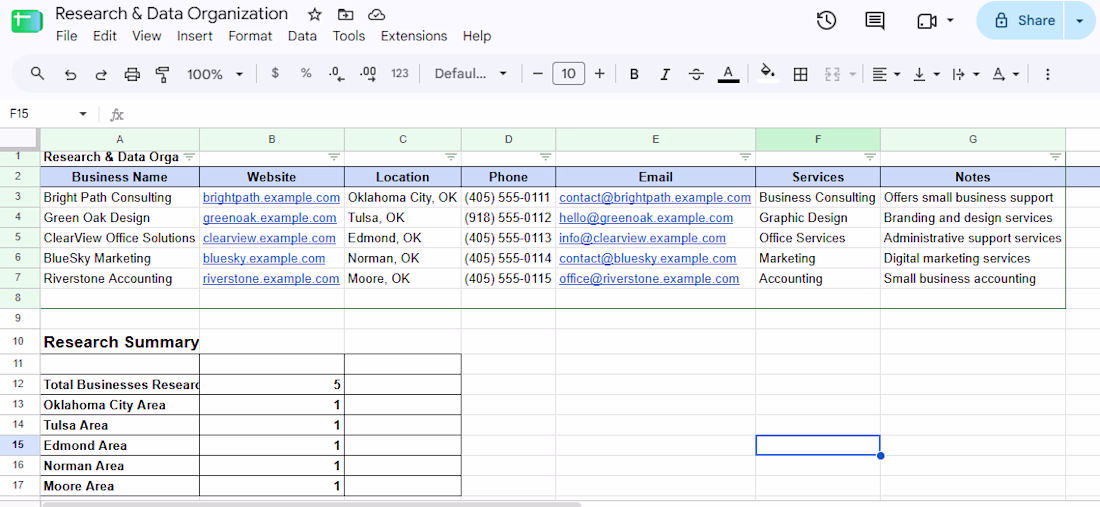The width and height of the screenshot is (1100, 507).
Task: Toggle italic formatting
Action: 665,74
